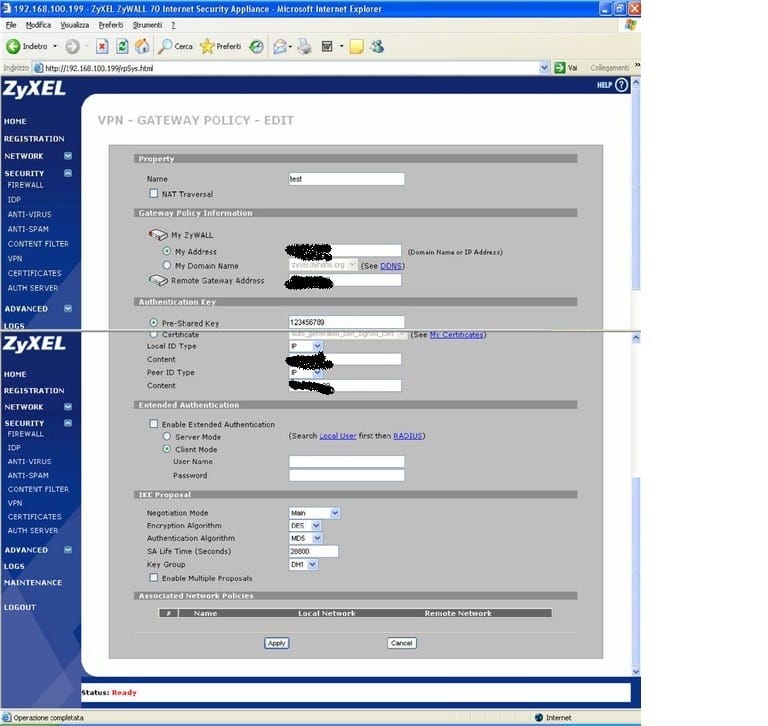Click the yellow discuss note icon
The height and width of the screenshot is (726, 768).
click(x=356, y=47)
